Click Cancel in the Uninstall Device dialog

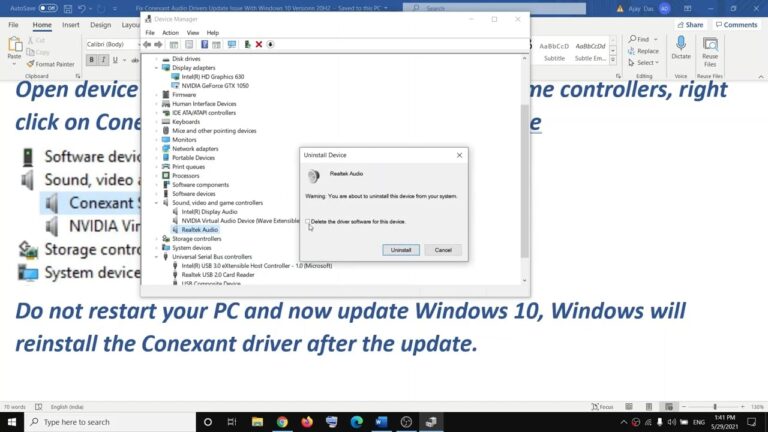click(443, 250)
